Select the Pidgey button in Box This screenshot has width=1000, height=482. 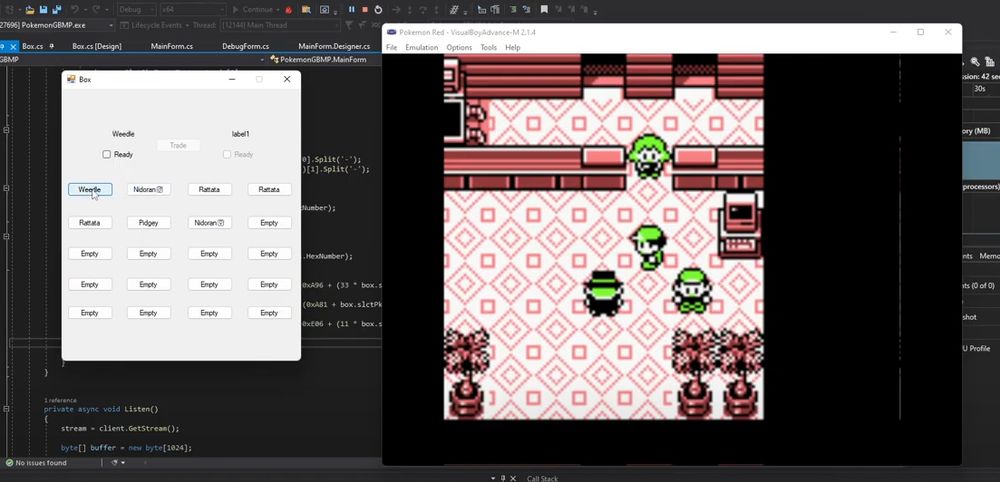149,223
